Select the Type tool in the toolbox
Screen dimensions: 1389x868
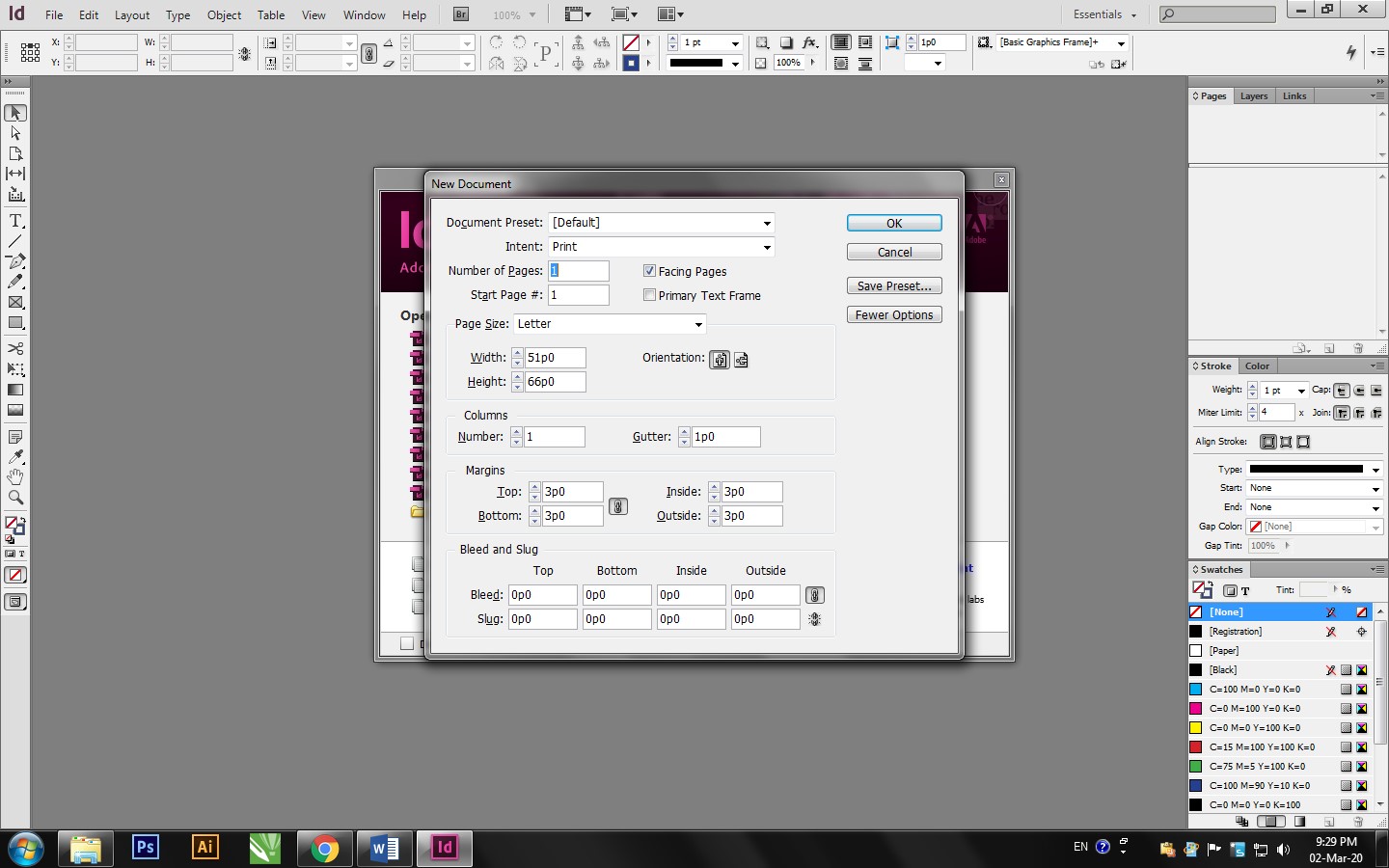(x=15, y=221)
